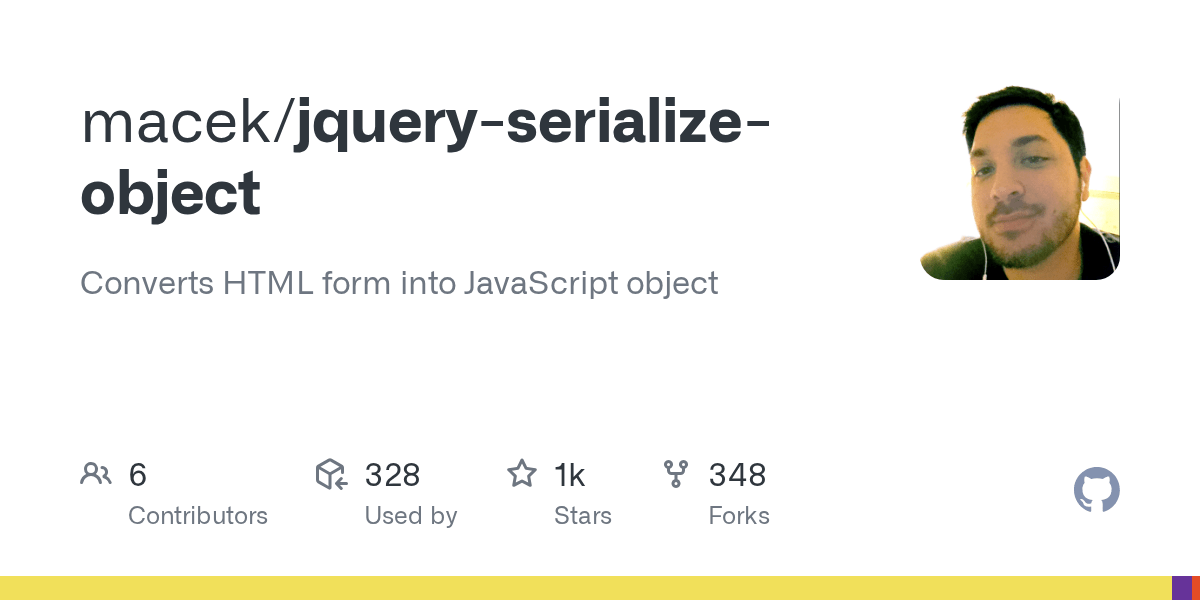Image resolution: width=1200 pixels, height=600 pixels.
Task: Click the Used by package icon
Action: point(331,474)
